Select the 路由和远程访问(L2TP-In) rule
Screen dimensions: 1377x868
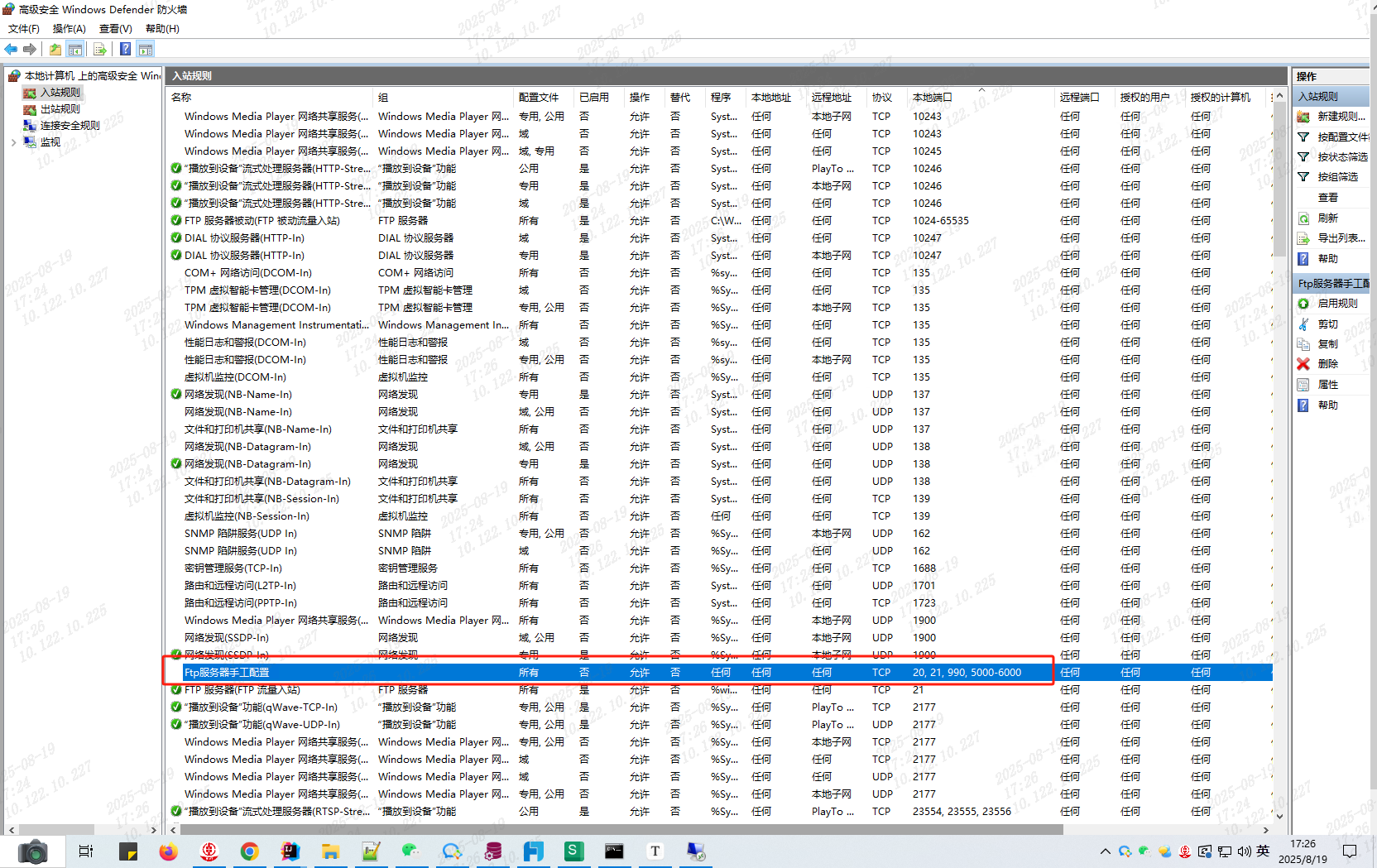(x=719, y=586)
